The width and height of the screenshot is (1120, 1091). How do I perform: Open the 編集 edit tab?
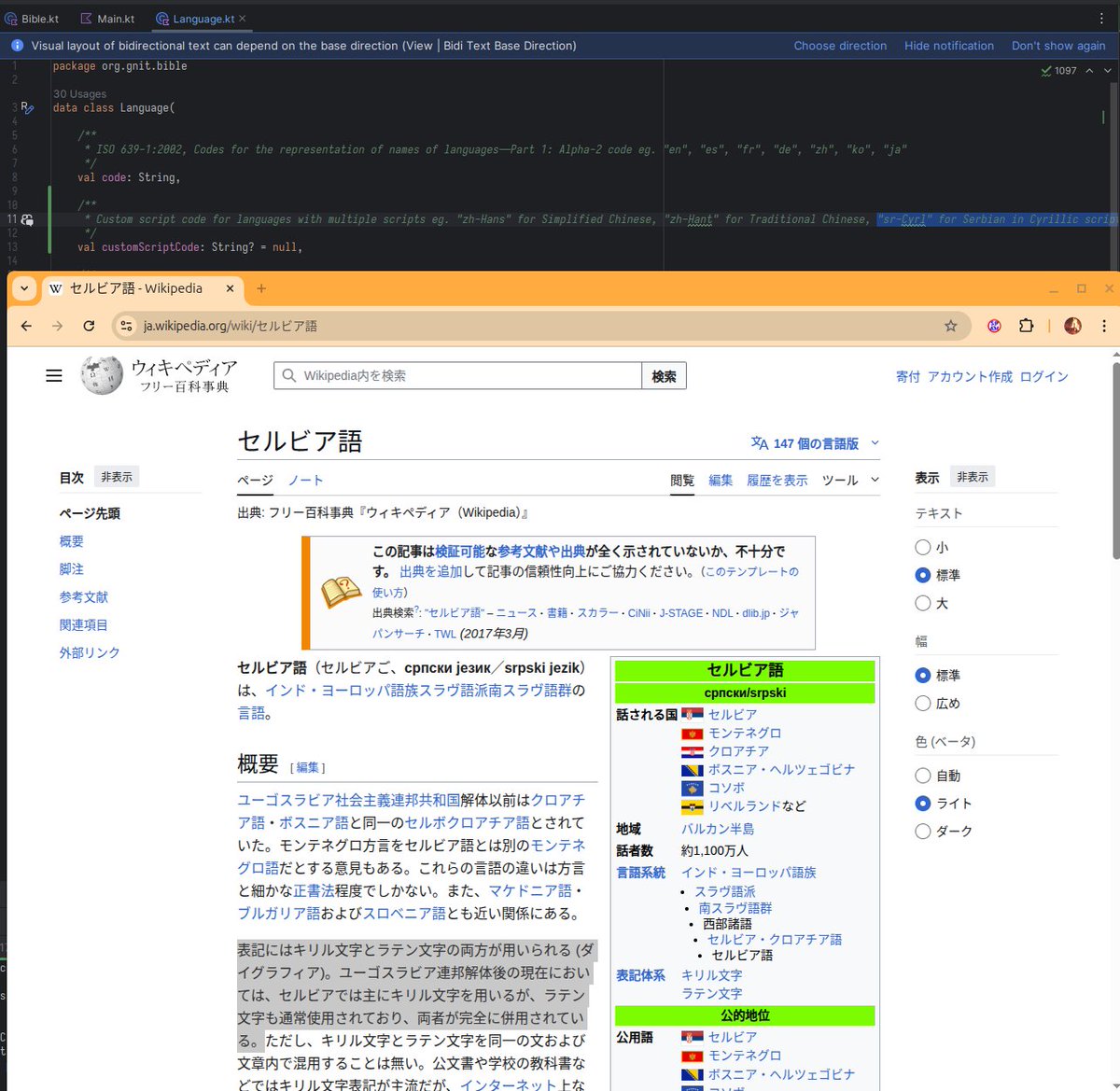(x=721, y=481)
